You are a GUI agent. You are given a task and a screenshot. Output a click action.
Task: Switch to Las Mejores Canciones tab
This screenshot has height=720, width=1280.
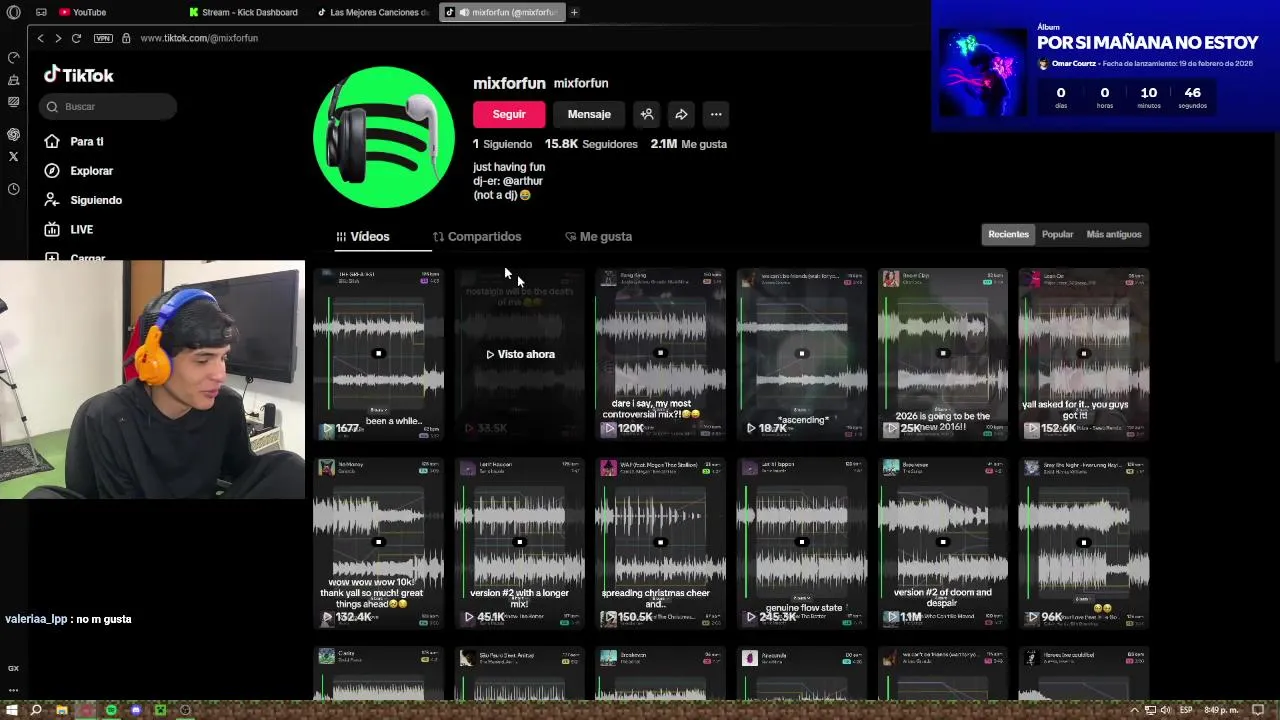[x=372, y=12]
